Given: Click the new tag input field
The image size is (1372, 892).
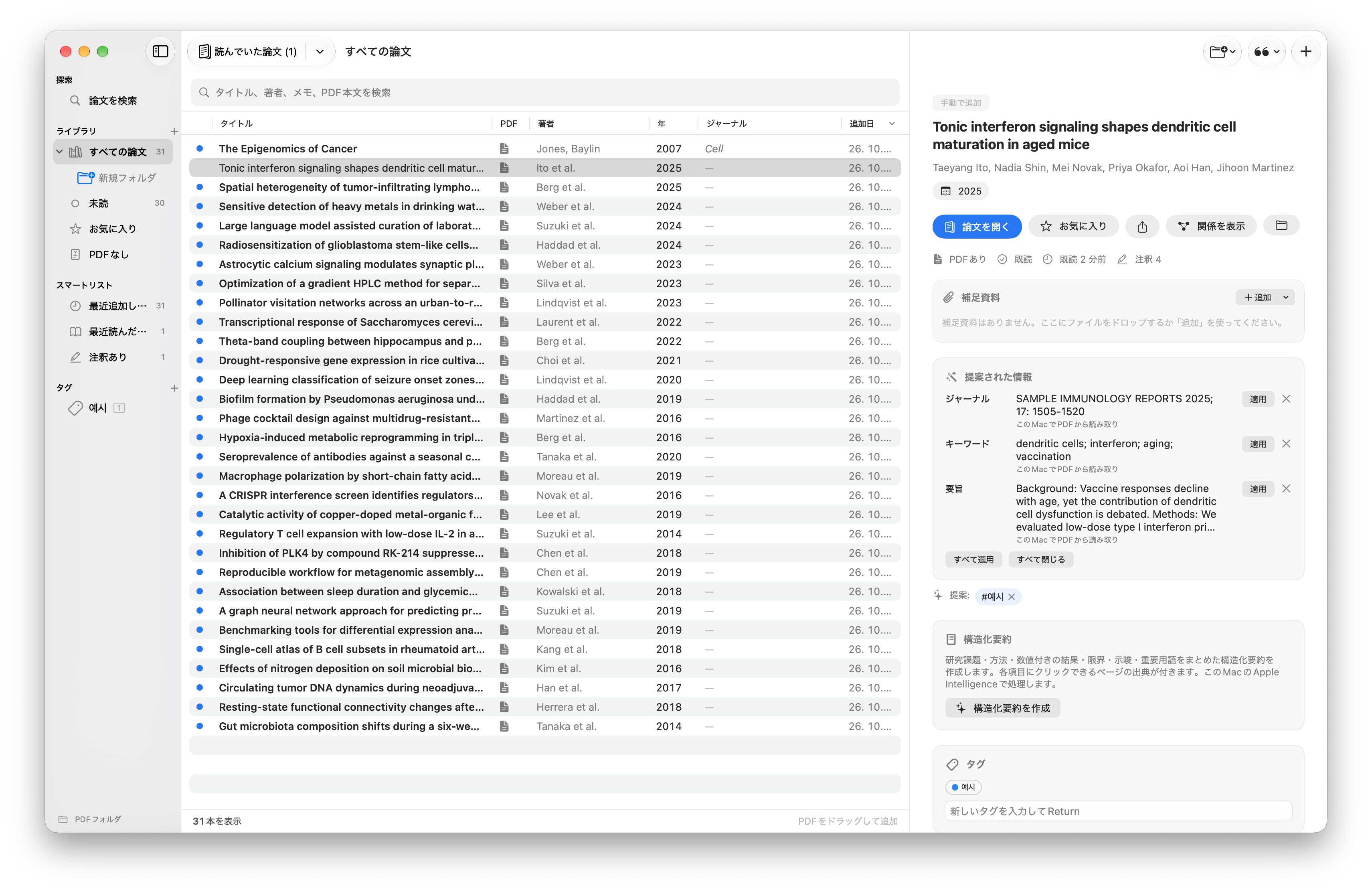Looking at the screenshot, I should 1118,811.
